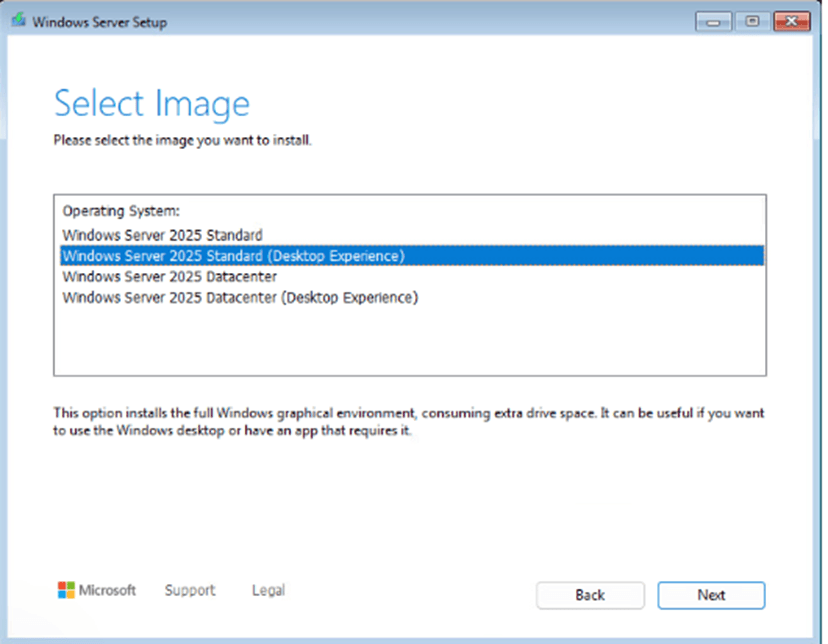The height and width of the screenshot is (644, 828).
Task: Click the Back button
Action: (x=590, y=595)
